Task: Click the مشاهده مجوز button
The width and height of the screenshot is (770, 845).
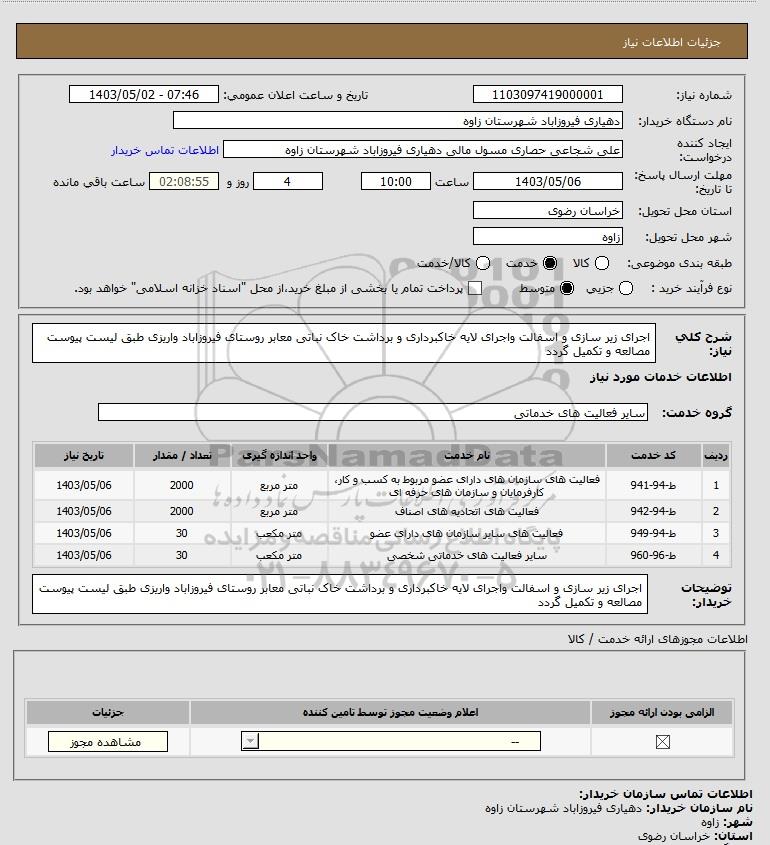Action: 108,742
